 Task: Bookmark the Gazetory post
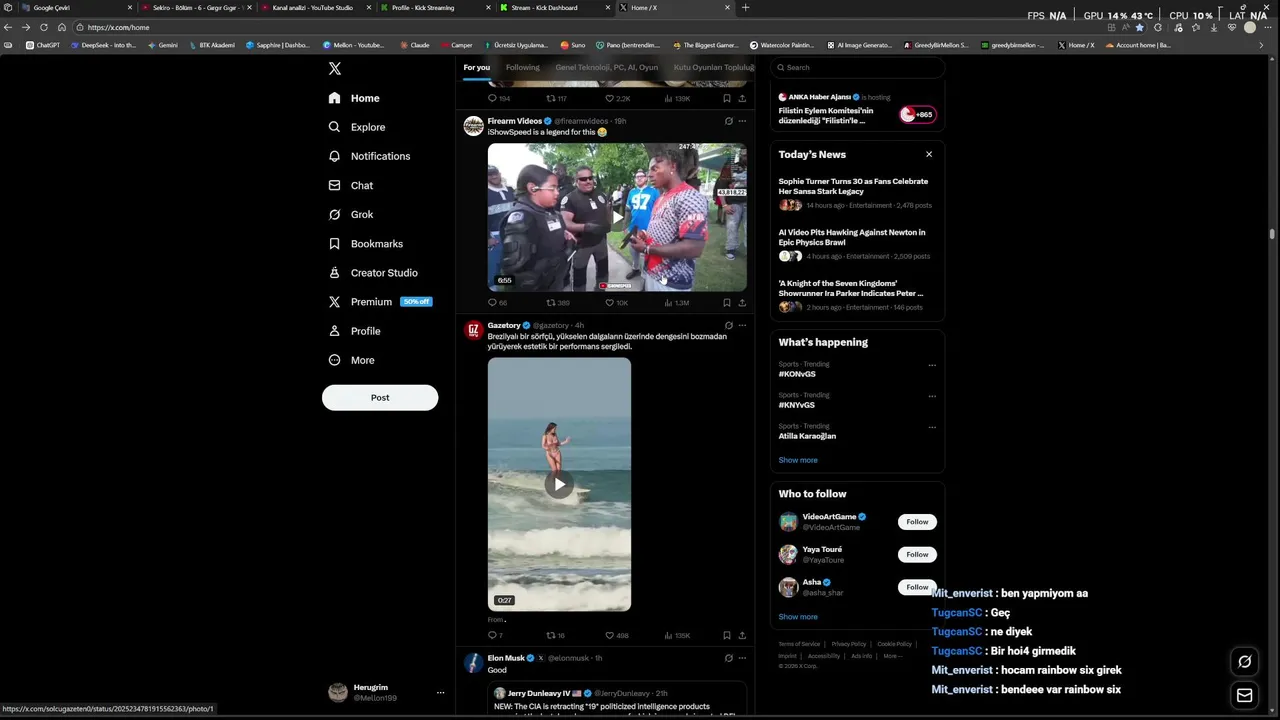pyautogui.click(x=727, y=635)
